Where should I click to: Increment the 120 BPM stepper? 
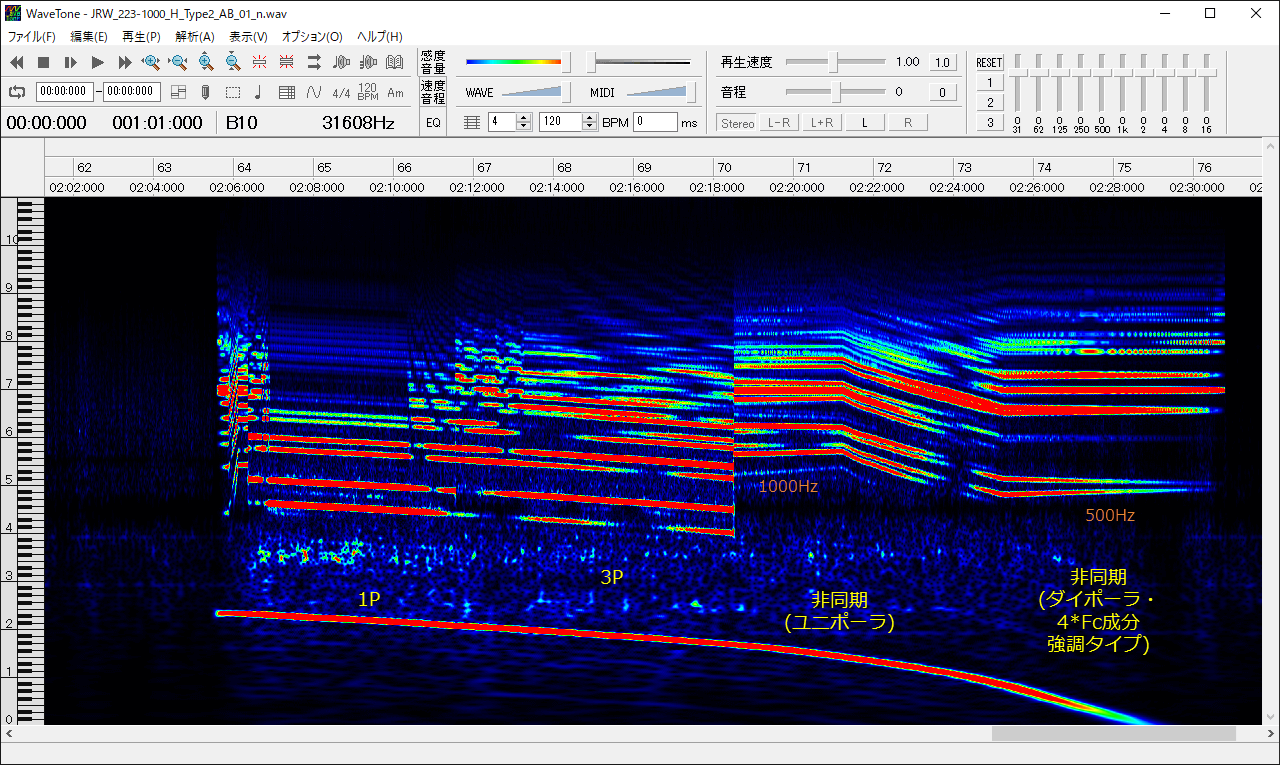coord(590,117)
